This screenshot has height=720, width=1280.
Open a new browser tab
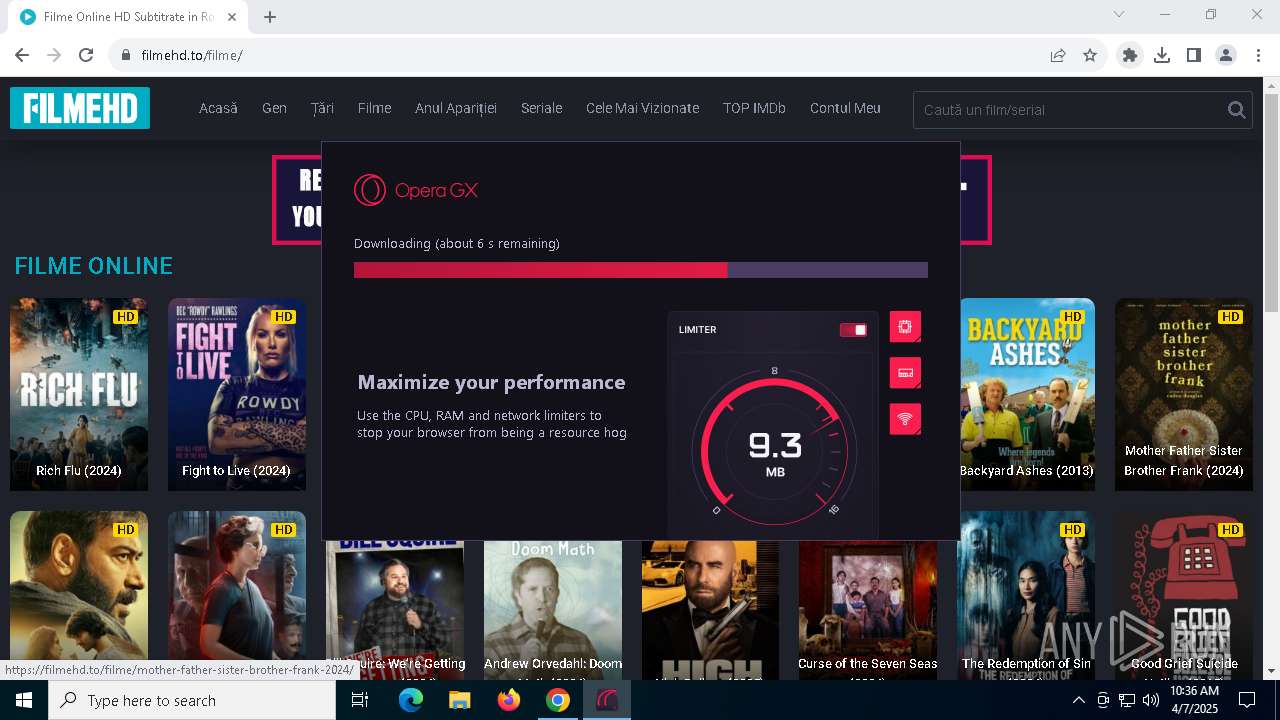click(270, 16)
